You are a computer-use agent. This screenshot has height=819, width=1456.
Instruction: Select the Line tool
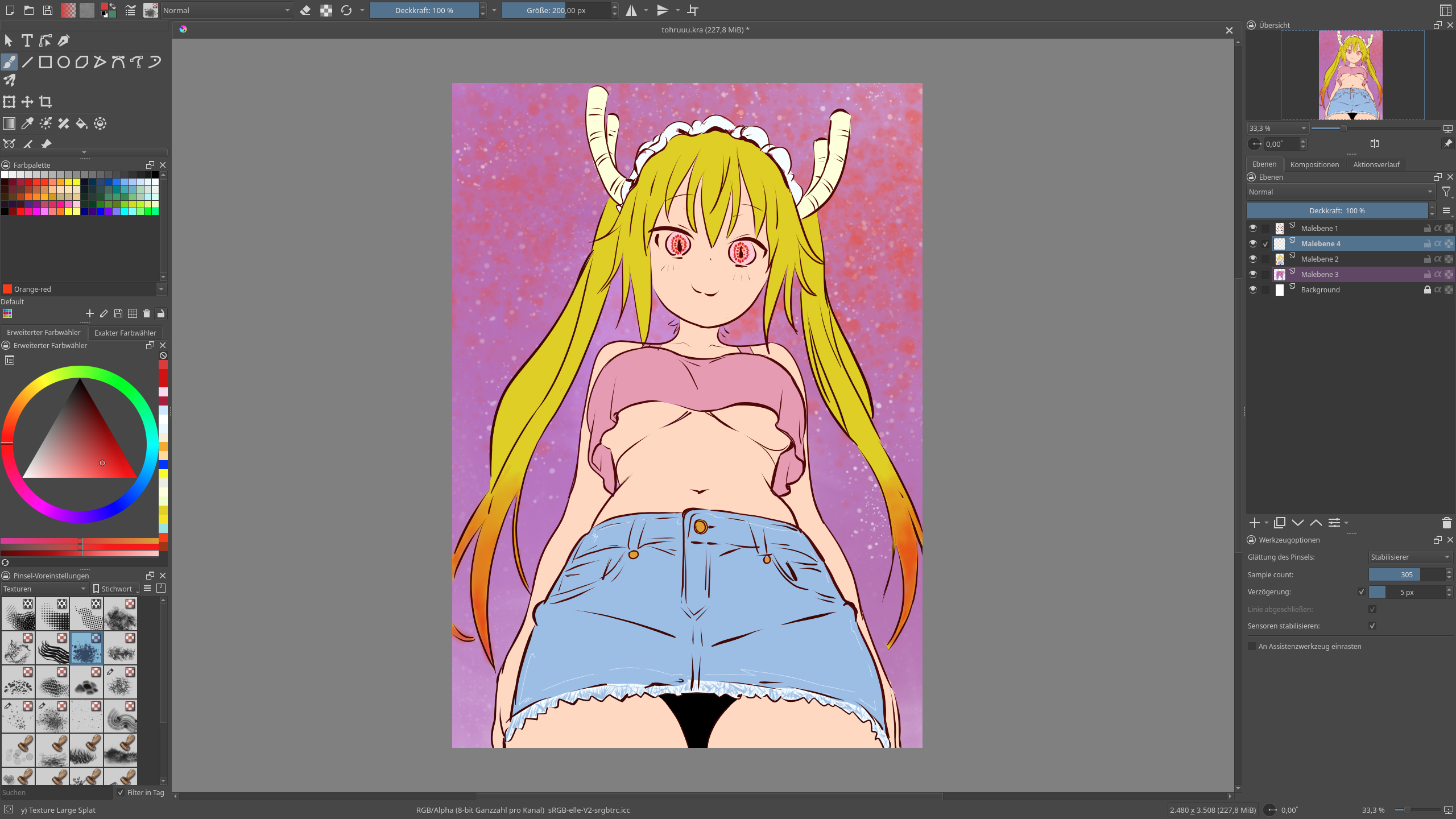click(x=27, y=62)
